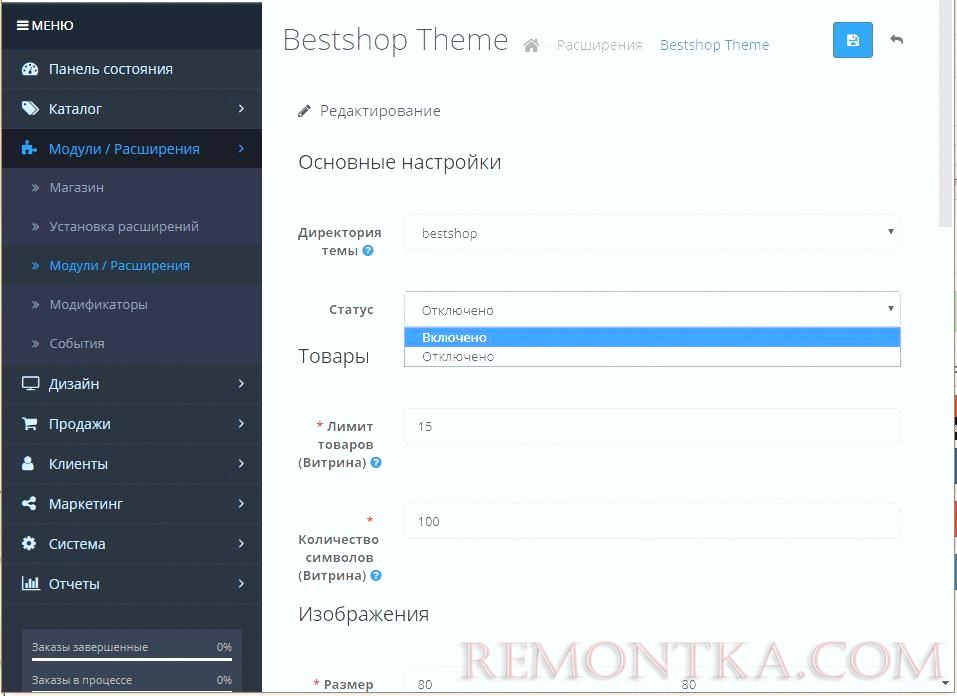Click the Дизайн monitor icon

[x=30, y=383]
